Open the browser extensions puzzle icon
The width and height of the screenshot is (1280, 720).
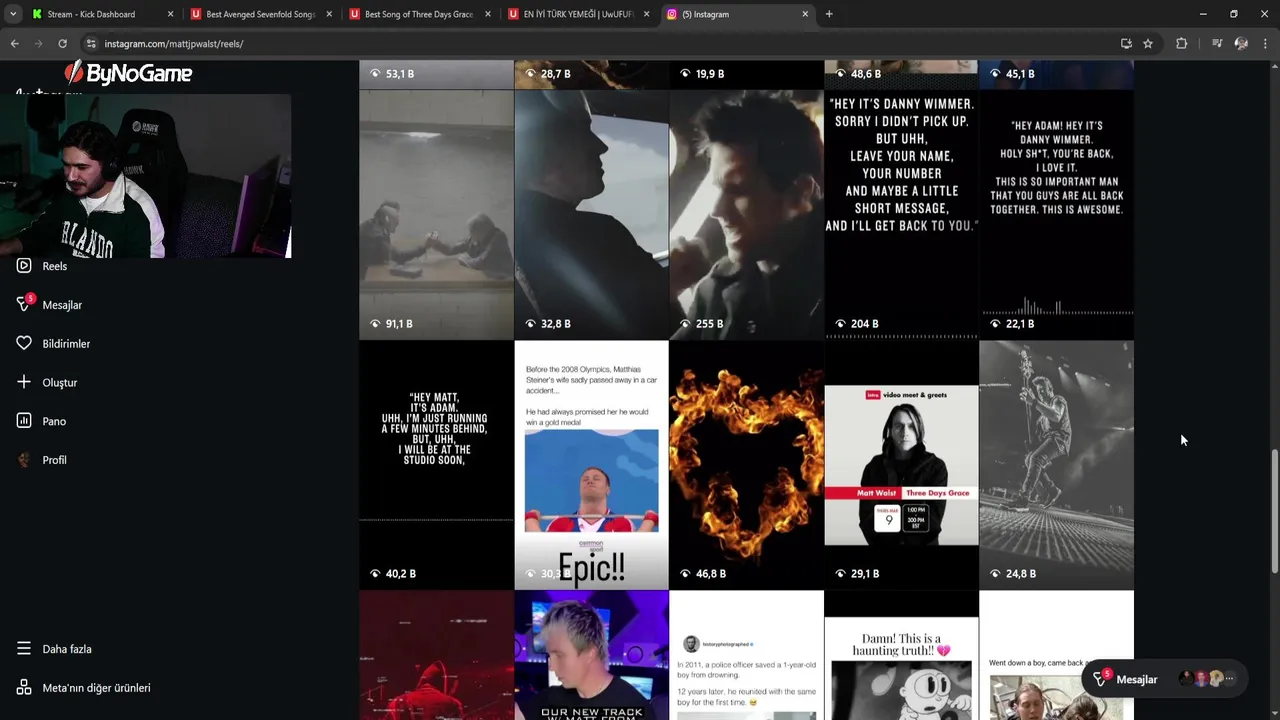1181,44
